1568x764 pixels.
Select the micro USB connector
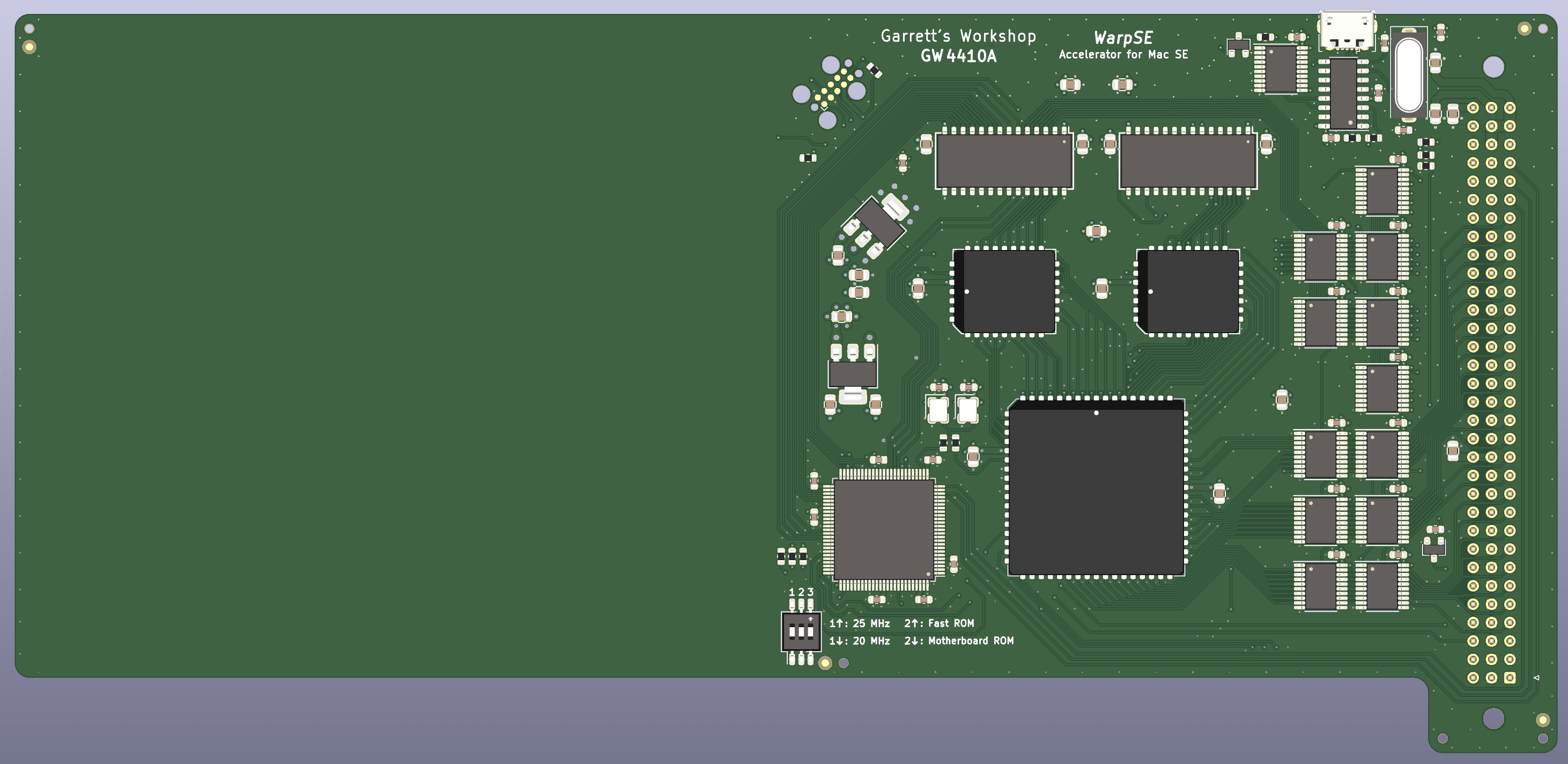[x=1347, y=31]
